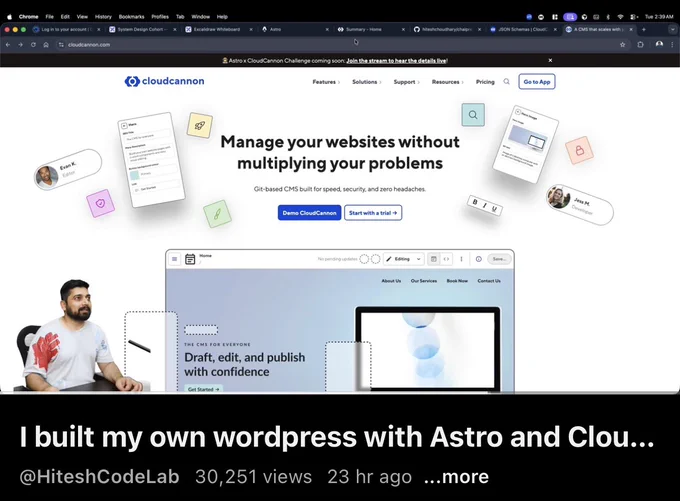This screenshot has height=501, width=680.
Task: Open the @HiteshCodeLab channel name
Action: (x=99, y=476)
